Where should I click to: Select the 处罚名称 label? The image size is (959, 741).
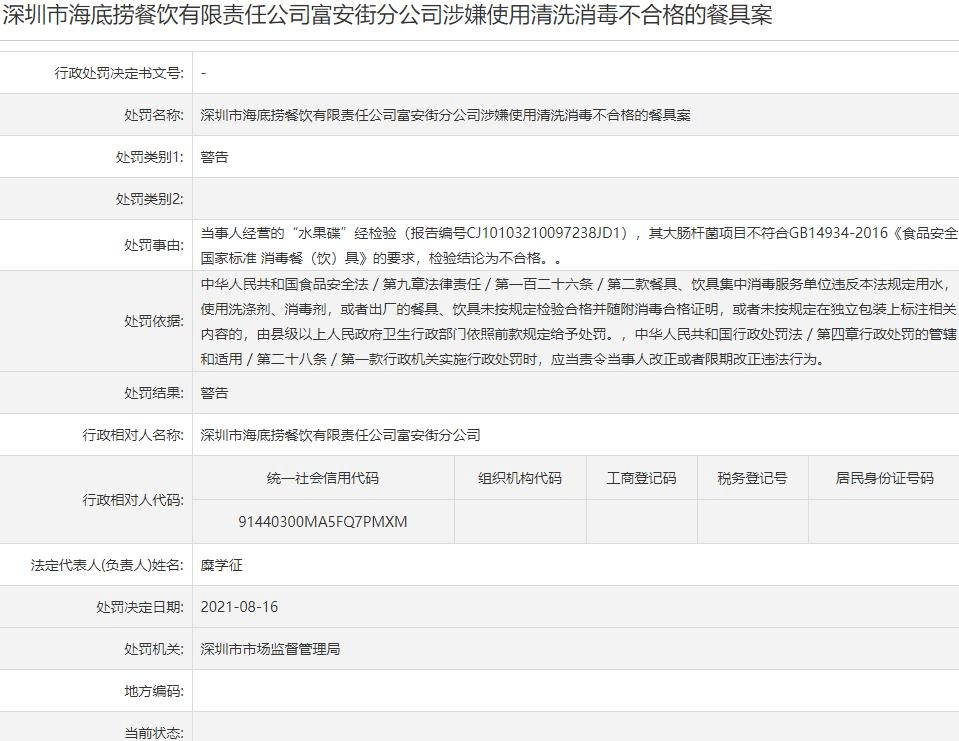tap(154, 115)
